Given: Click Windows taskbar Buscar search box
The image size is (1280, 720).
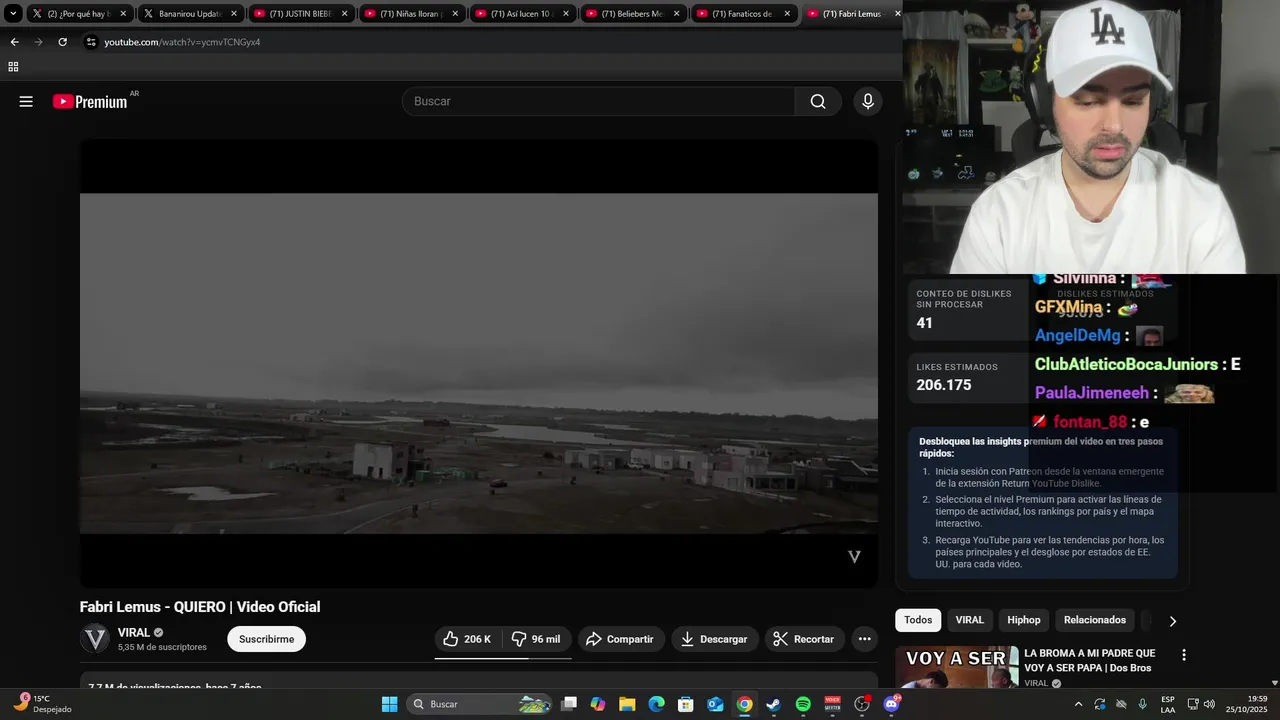Looking at the screenshot, I should pos(480,704).
